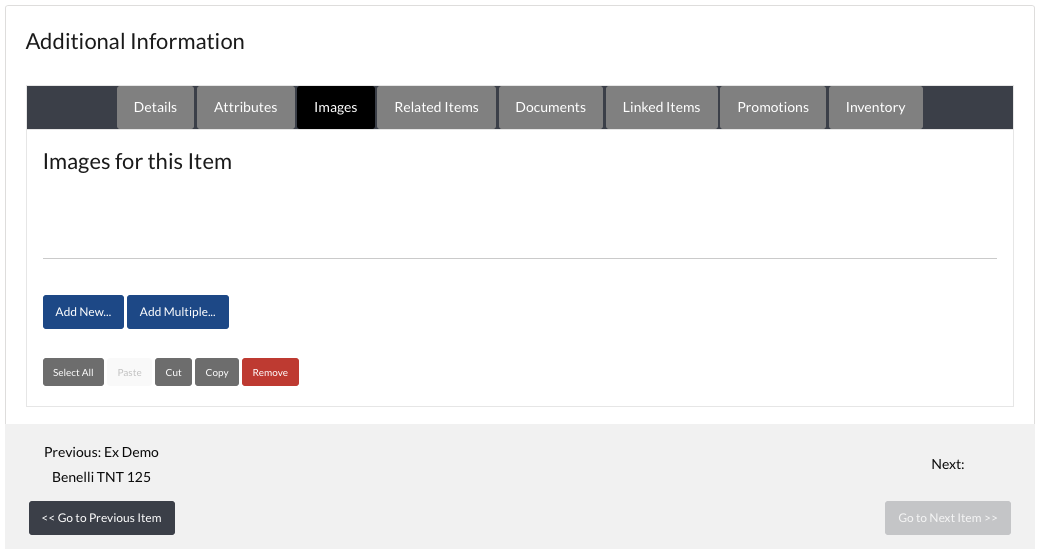This screenshot has height=555, width=1041.
Task: Open the Details tab
Action: pos(155,107)
